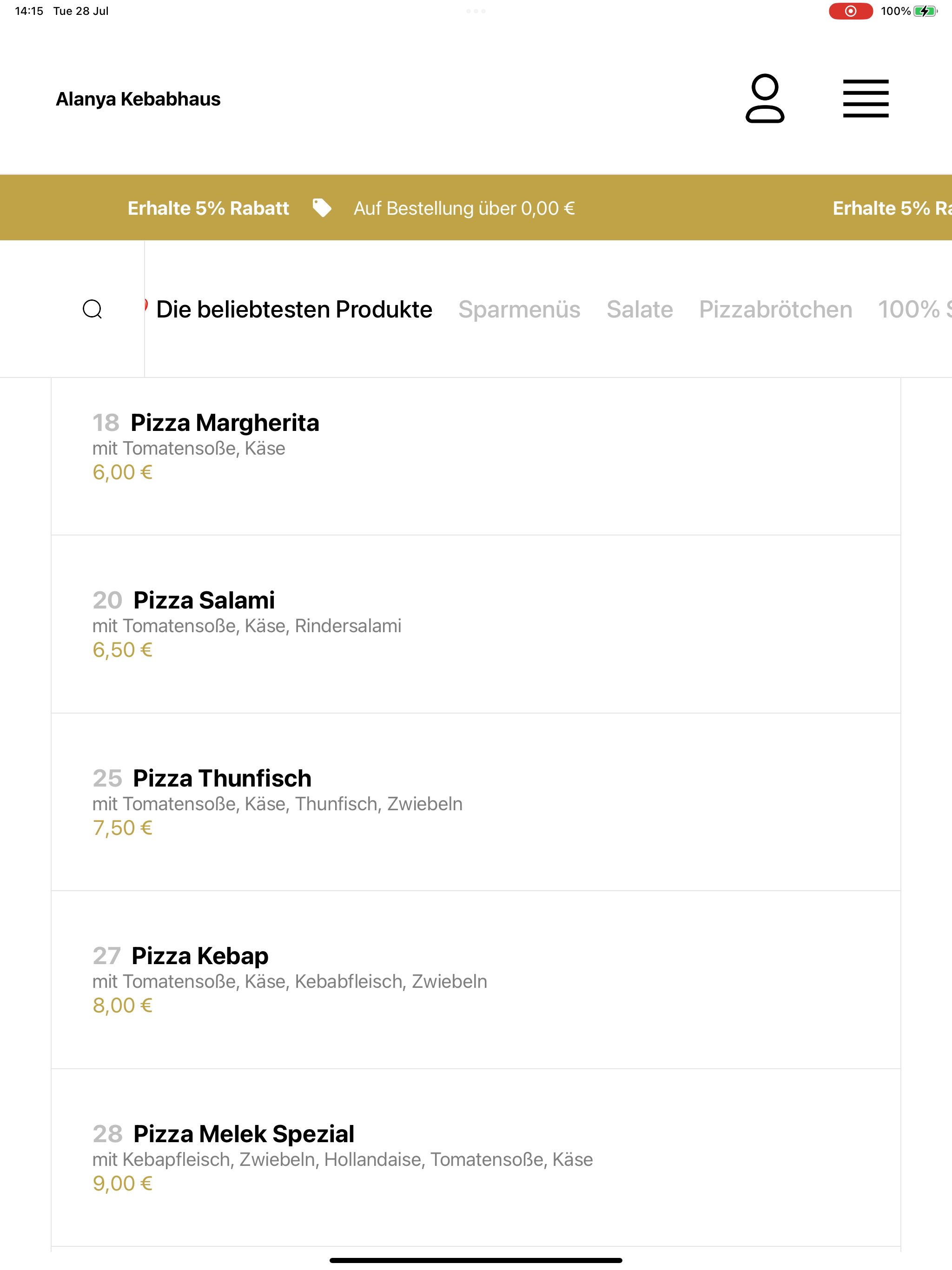The height and width of the screenshot is (1270, 952).
Task: Click the discount tag icon in banner
Action: [x=322, y=208]
